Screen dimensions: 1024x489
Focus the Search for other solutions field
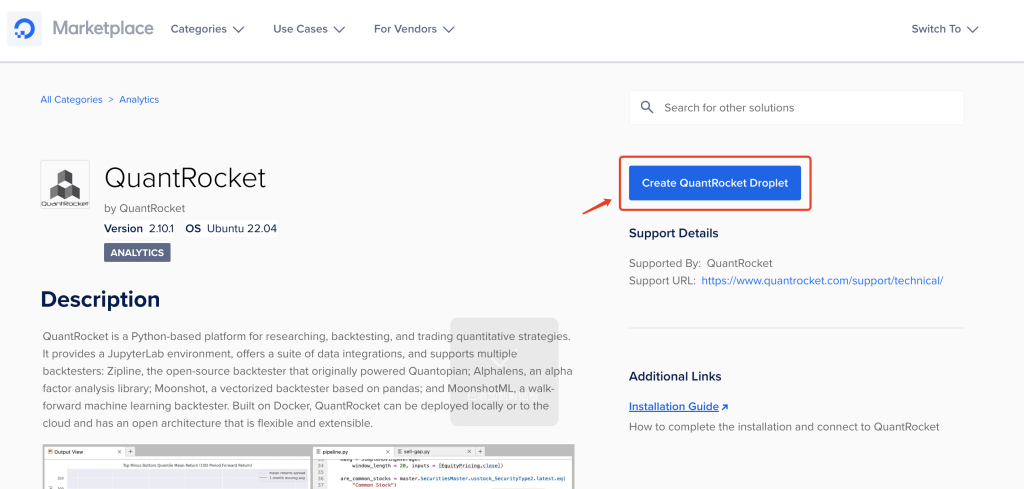(x=796, y=107)
